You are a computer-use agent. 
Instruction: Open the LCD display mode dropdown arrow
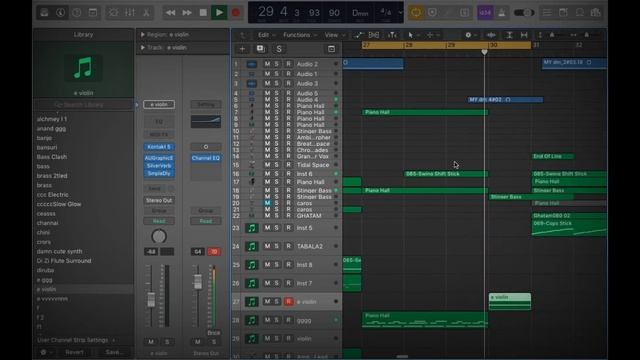click(400, 13)
